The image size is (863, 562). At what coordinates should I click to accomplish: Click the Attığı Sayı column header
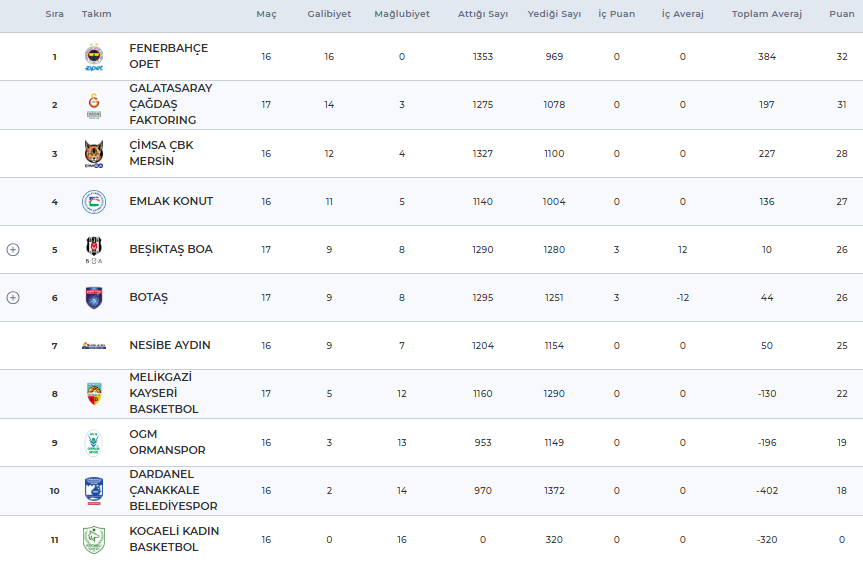click(x=482, y=15)
